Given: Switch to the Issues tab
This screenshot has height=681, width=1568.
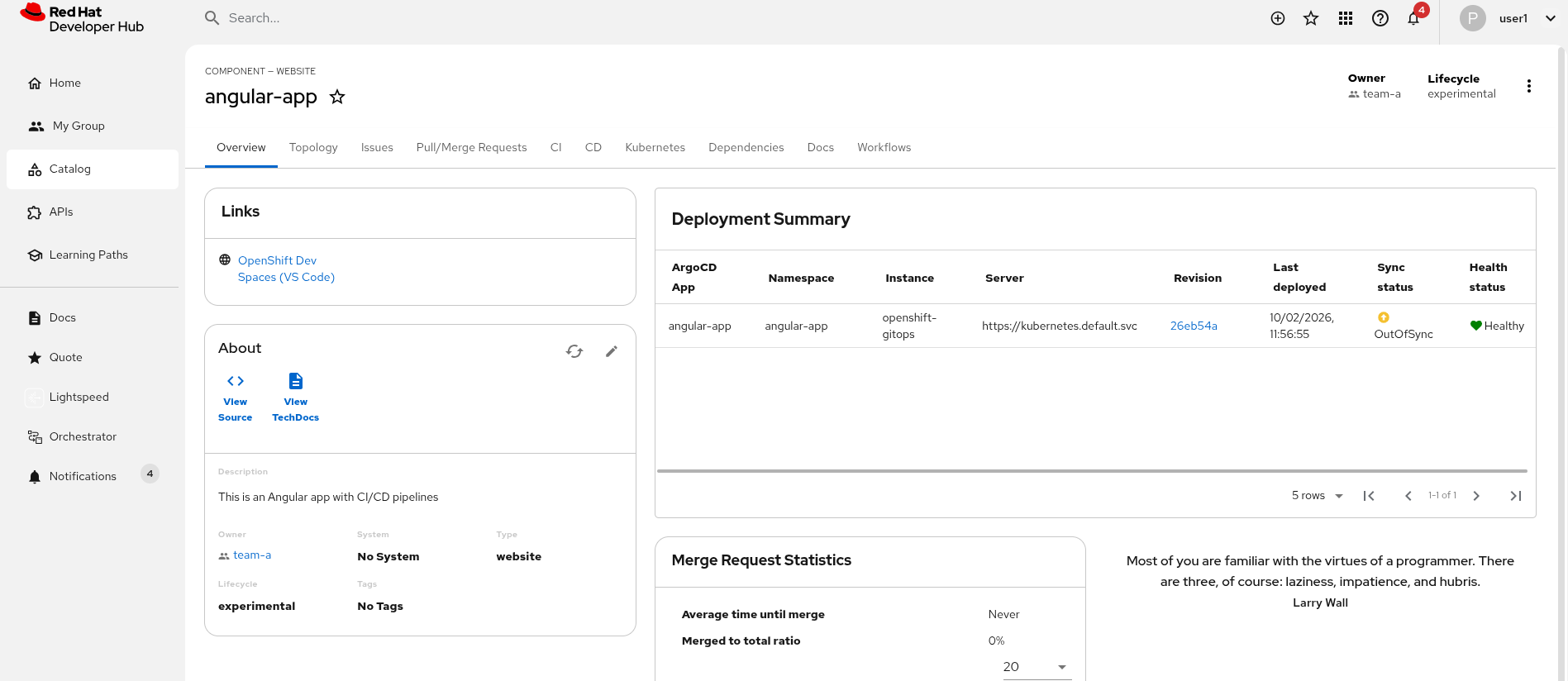Looking at the screenshot, I should [377, 147].
